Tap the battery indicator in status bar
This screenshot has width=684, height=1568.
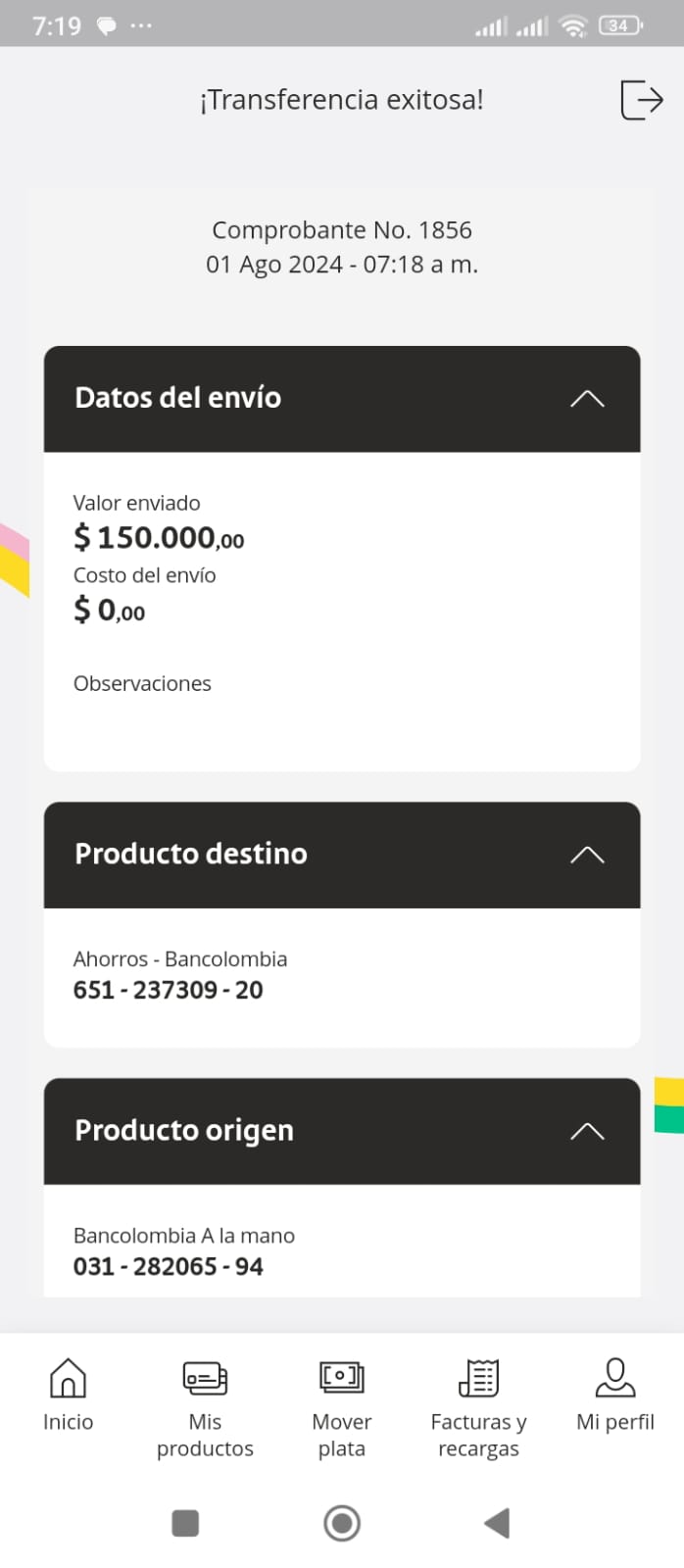coord(620,26)
